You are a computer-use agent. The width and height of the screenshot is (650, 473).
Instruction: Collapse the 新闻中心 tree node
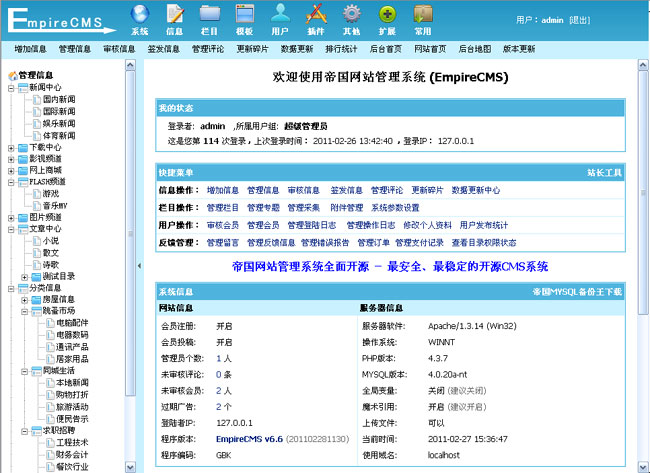pos(11,88)
